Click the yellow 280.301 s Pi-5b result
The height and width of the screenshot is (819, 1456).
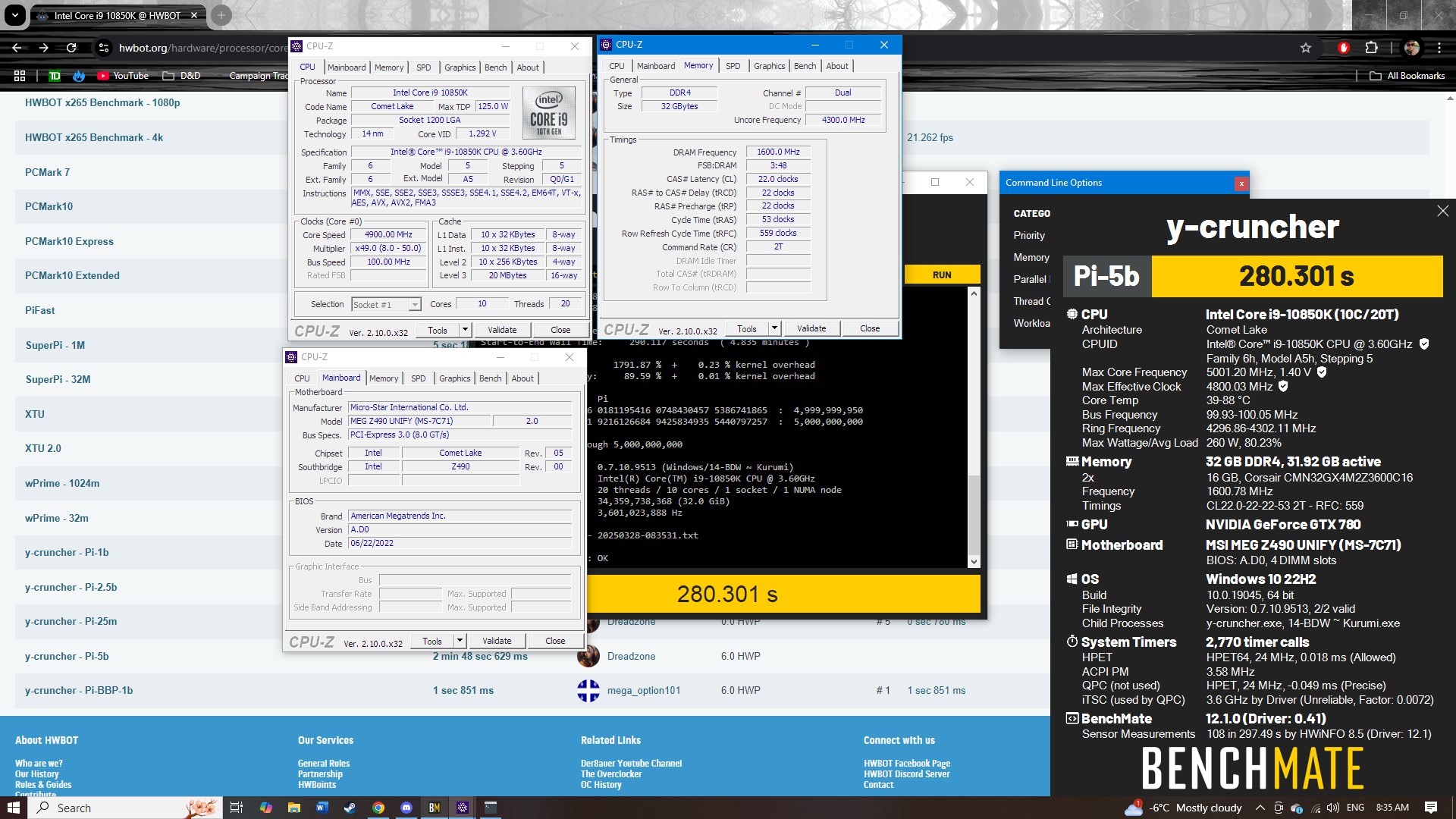pyautogui.click(x=1297, y=276)
